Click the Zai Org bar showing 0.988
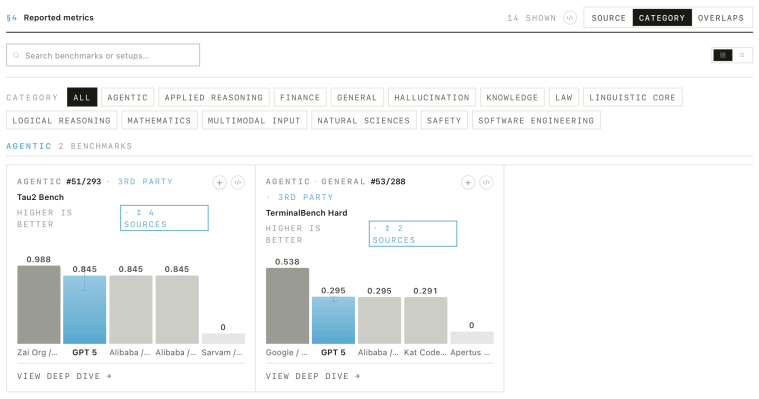 (39, 305)
